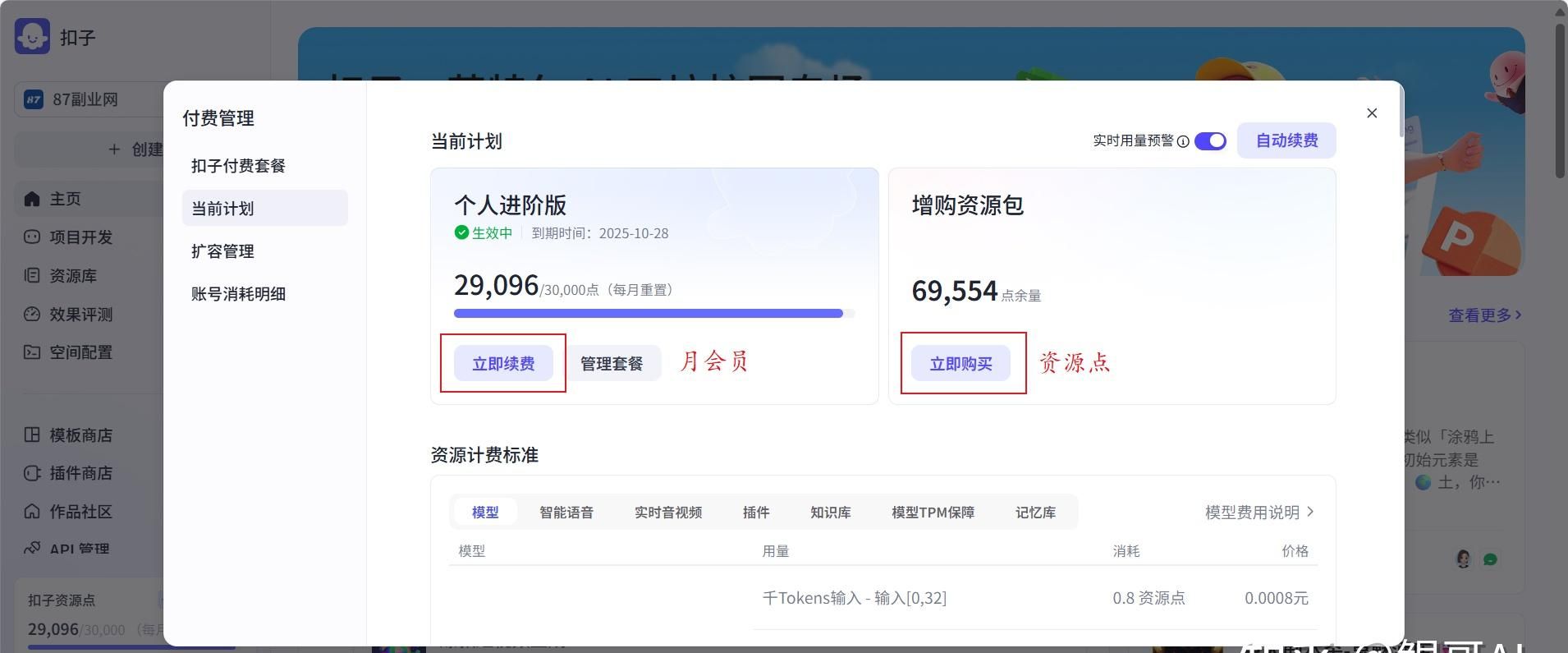1568x653 pixels.
Task: Open 效果评测 sidebar icon
Action: tap(32, 314)
